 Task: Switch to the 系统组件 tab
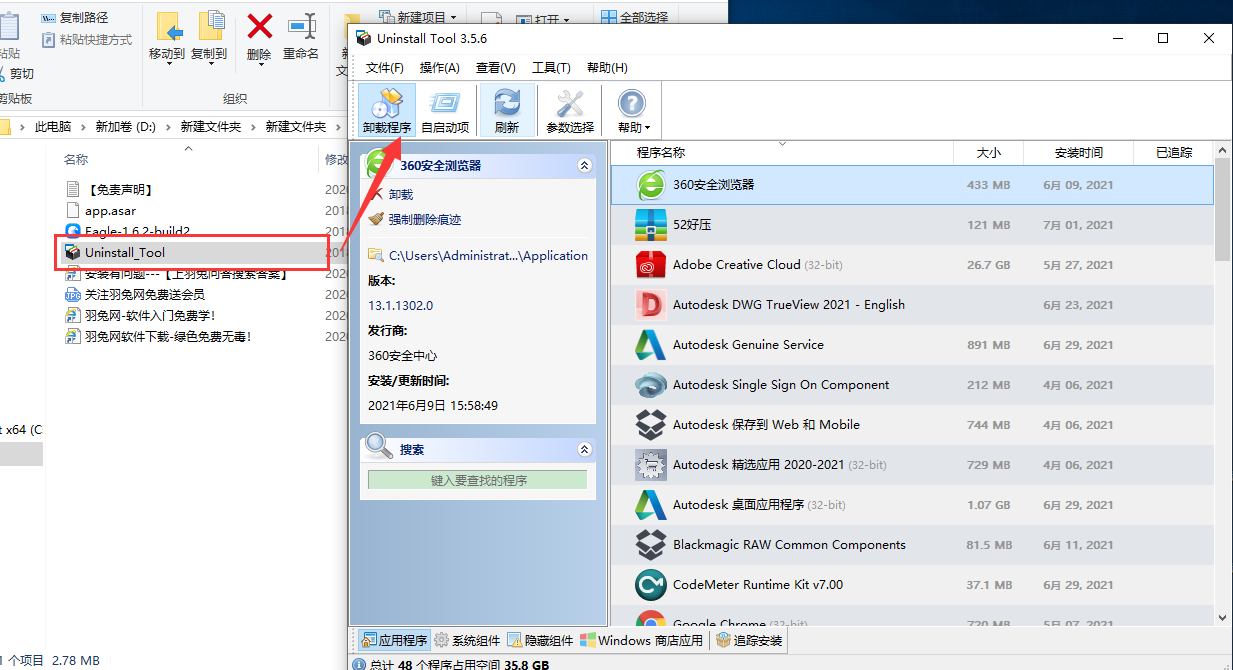coord(467,640)
